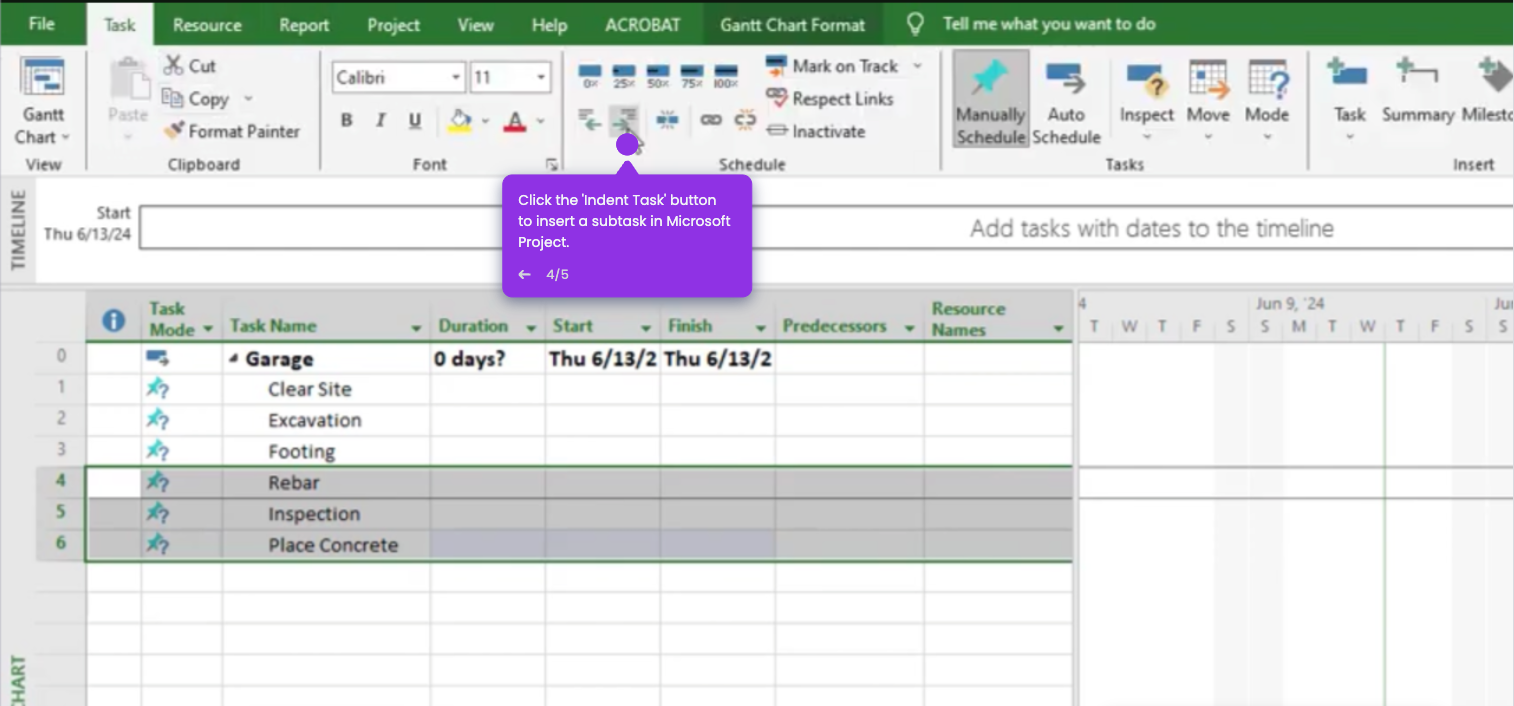The image size is (1514, 706).
Task: Collapse the Garage summary task
Action: click(x=234, y=359)
